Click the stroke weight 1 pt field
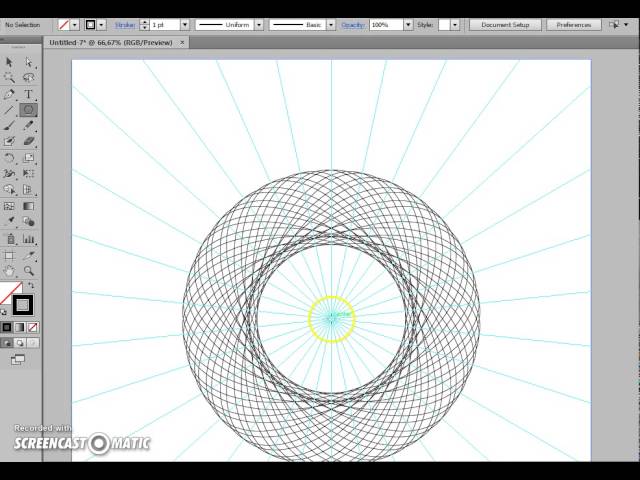Screen dimensions: 640x480 point(165,25)
